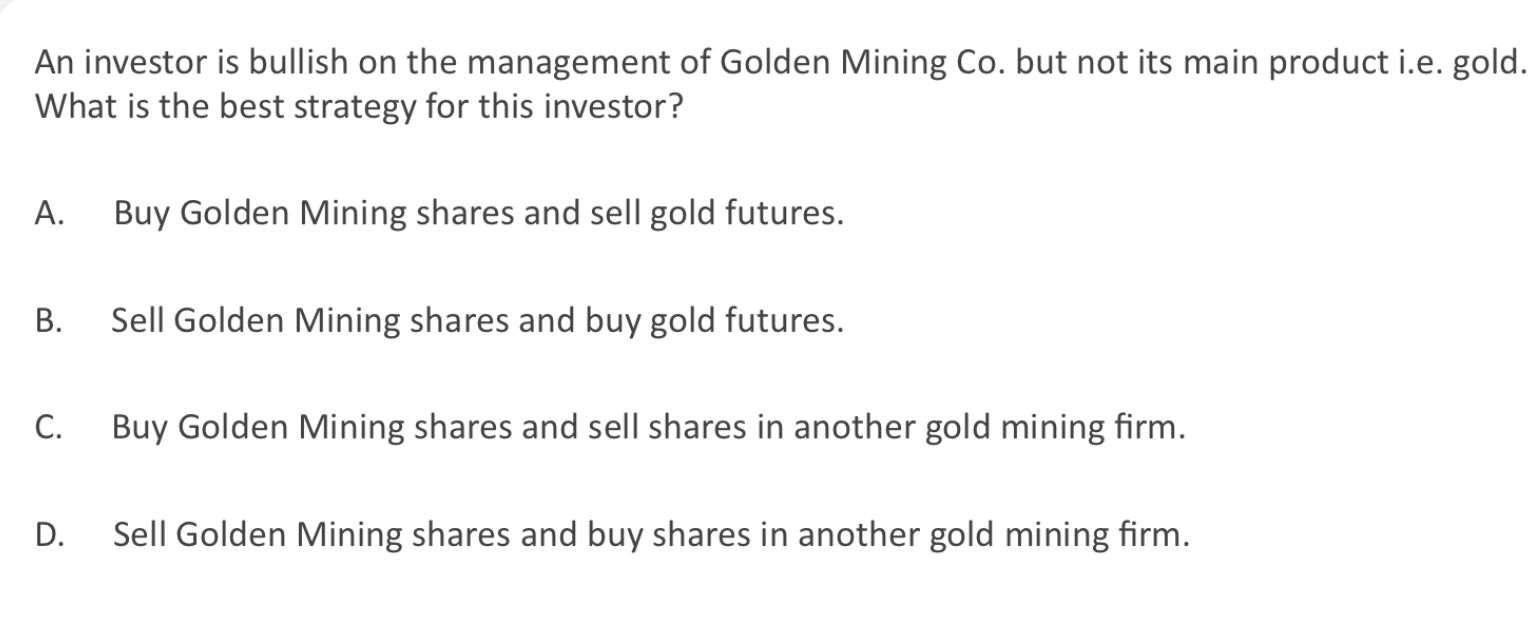Click "gold futures" in option A
1539x639 pixels.
point(746,213)
